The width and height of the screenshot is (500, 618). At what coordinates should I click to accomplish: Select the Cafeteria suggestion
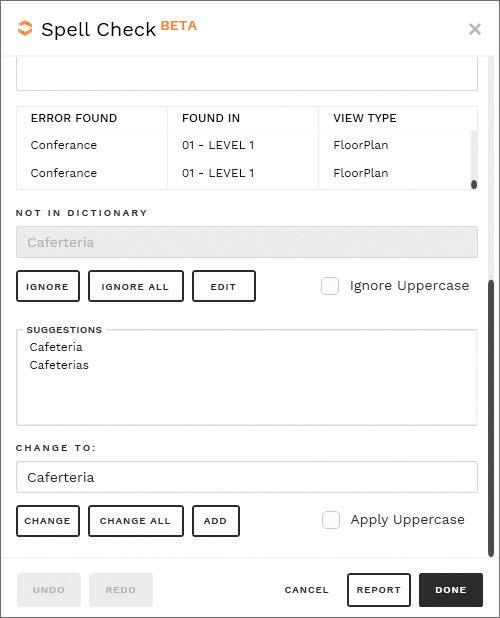click(56, 347)
